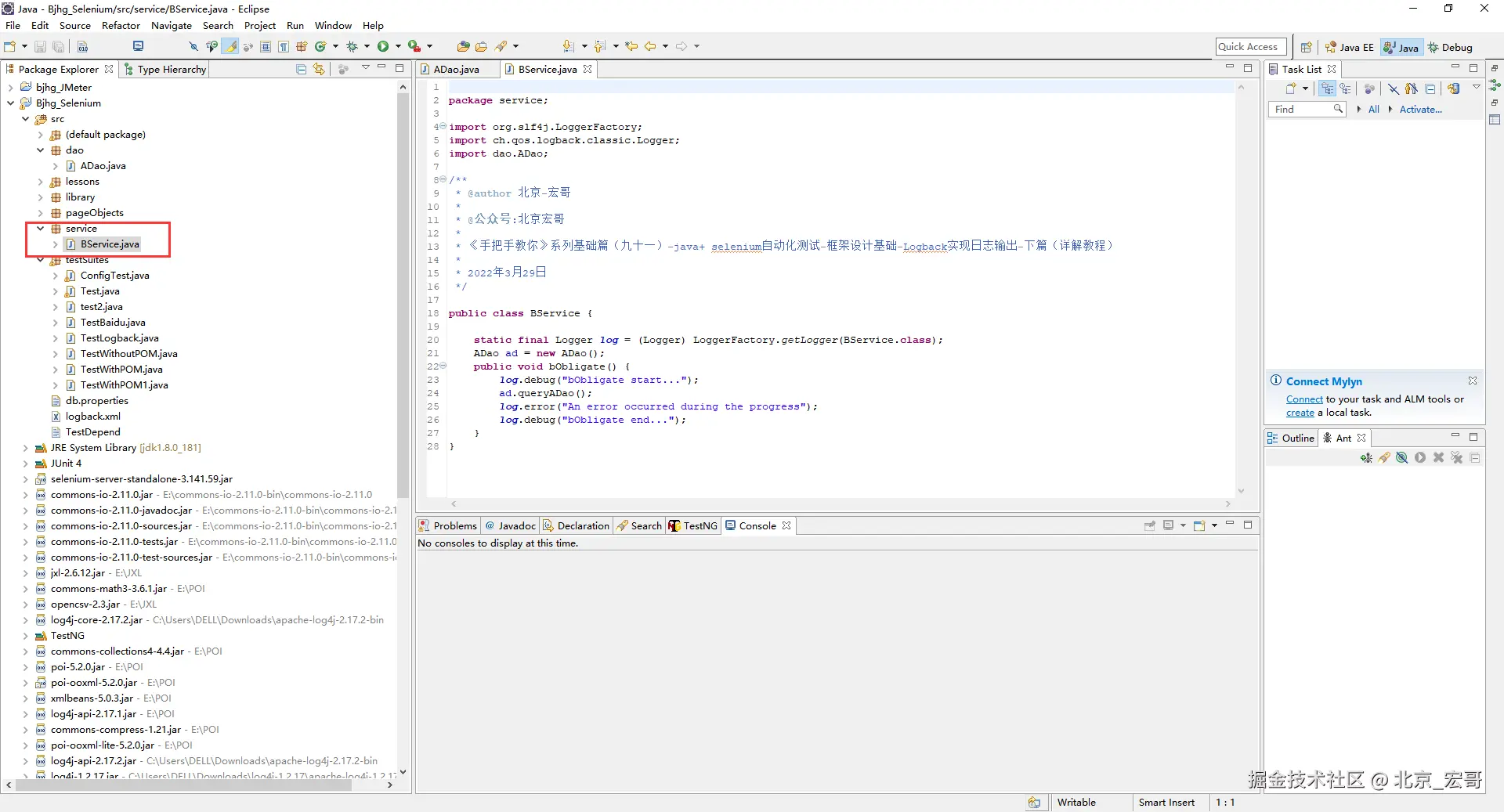Click the green Run button in toolbar

(382, 47)
